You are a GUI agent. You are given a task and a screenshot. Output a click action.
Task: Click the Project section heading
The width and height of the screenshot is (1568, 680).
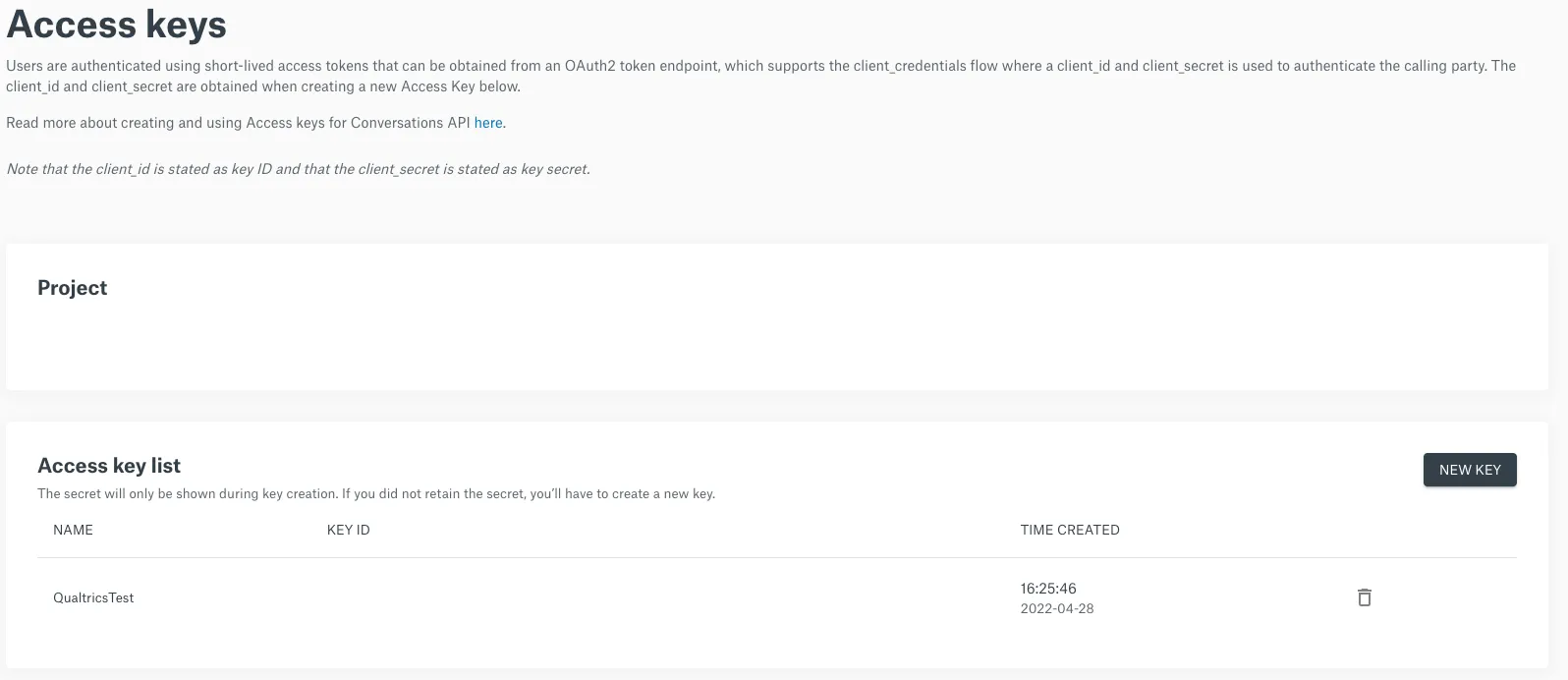[72, 287]
